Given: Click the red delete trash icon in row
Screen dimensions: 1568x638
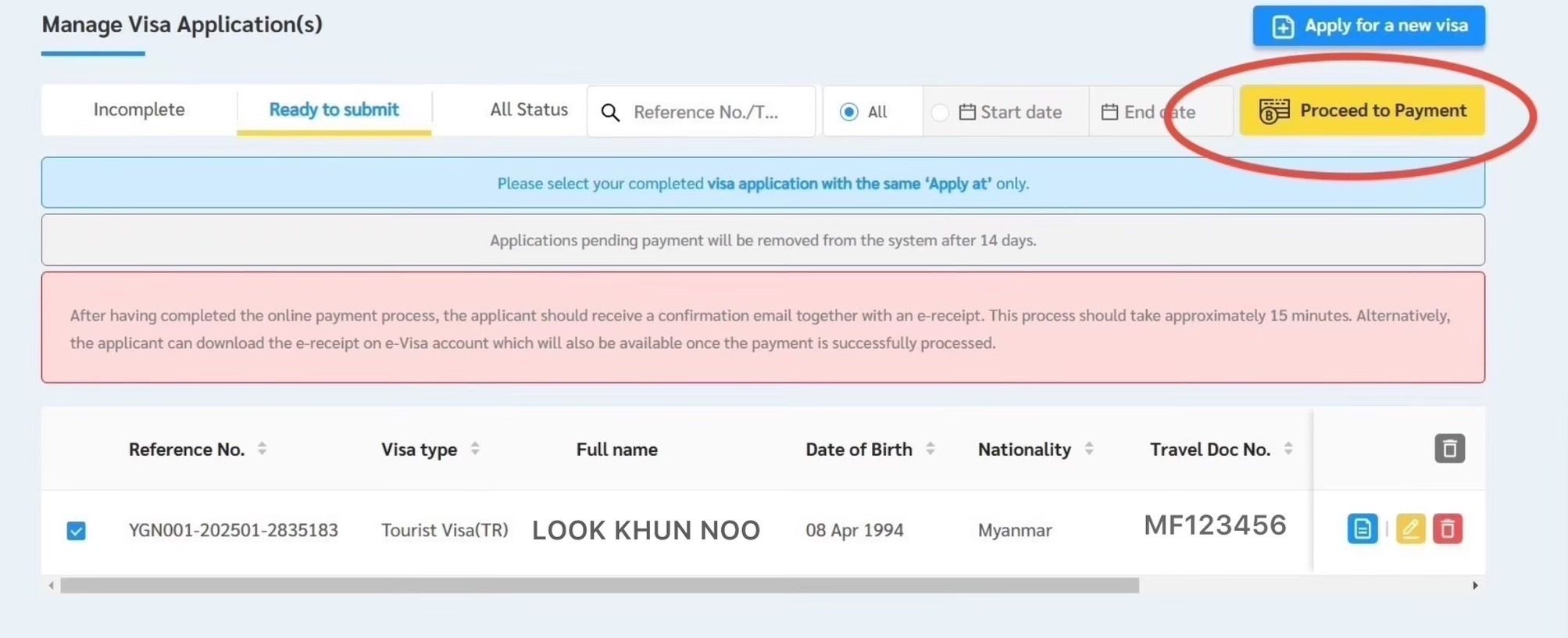Looking at the screenshot, I should (1447, 529).
